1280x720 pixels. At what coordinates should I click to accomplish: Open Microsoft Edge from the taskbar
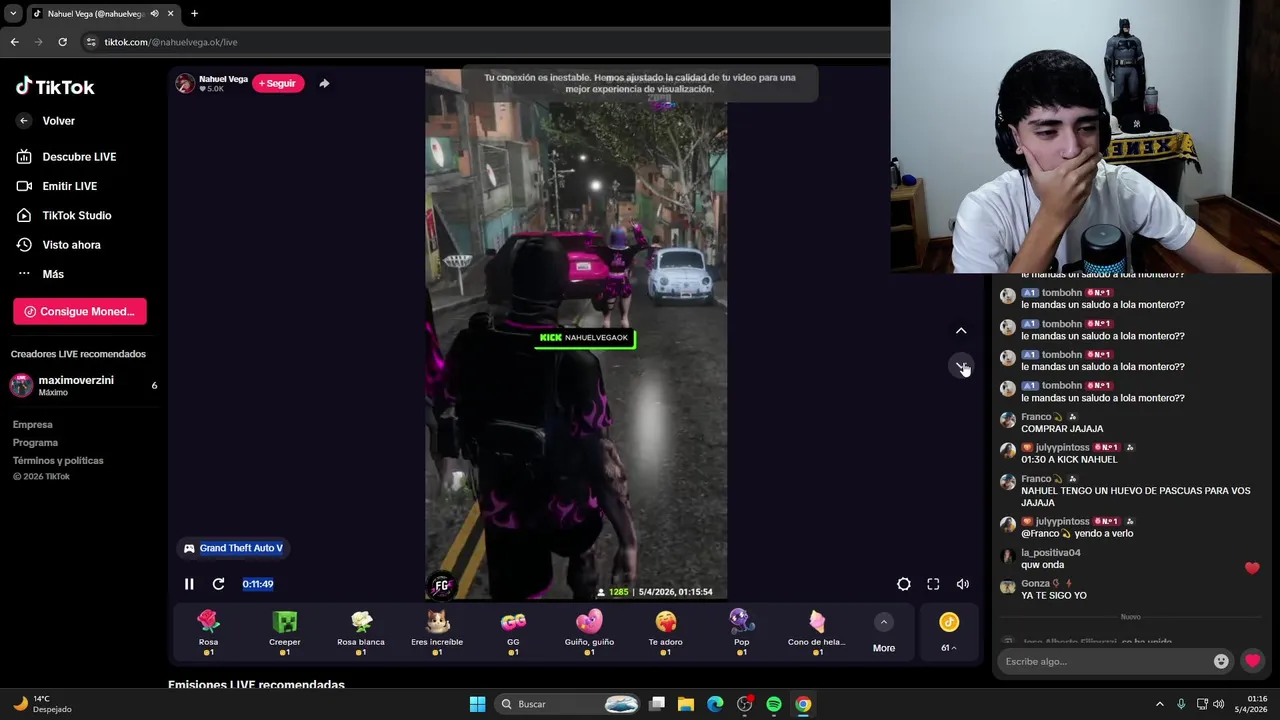(715, 704)
